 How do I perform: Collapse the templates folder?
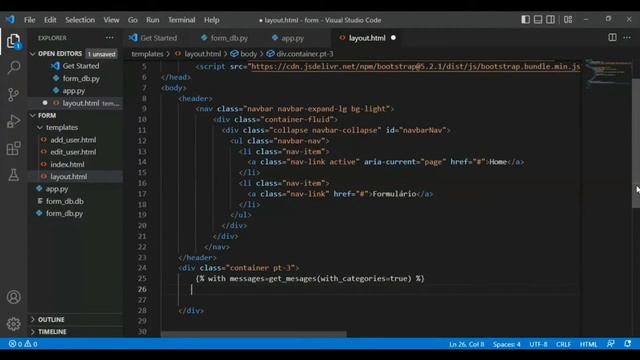pos(62,127)
